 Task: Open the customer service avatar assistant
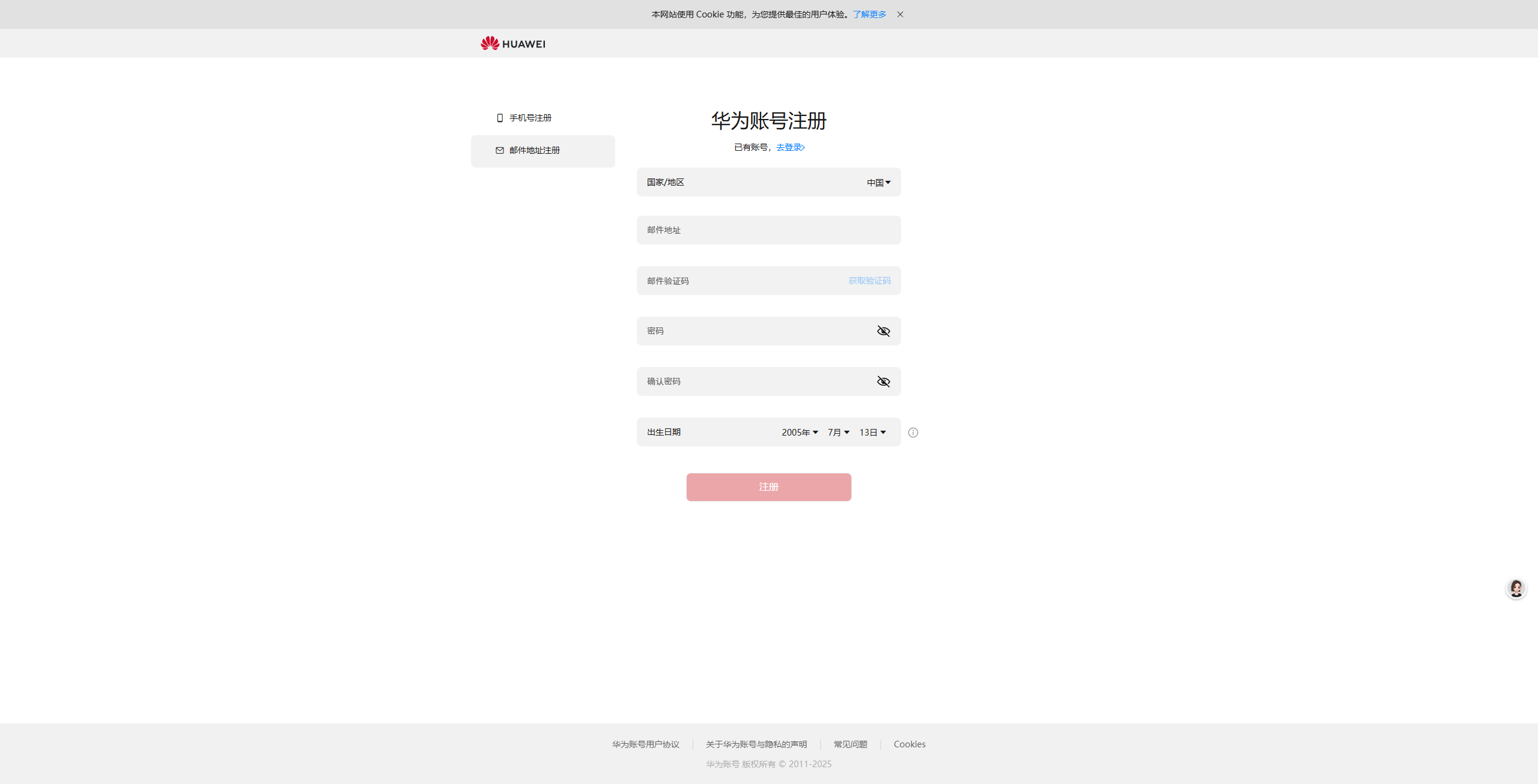[x=1516, y=588]
